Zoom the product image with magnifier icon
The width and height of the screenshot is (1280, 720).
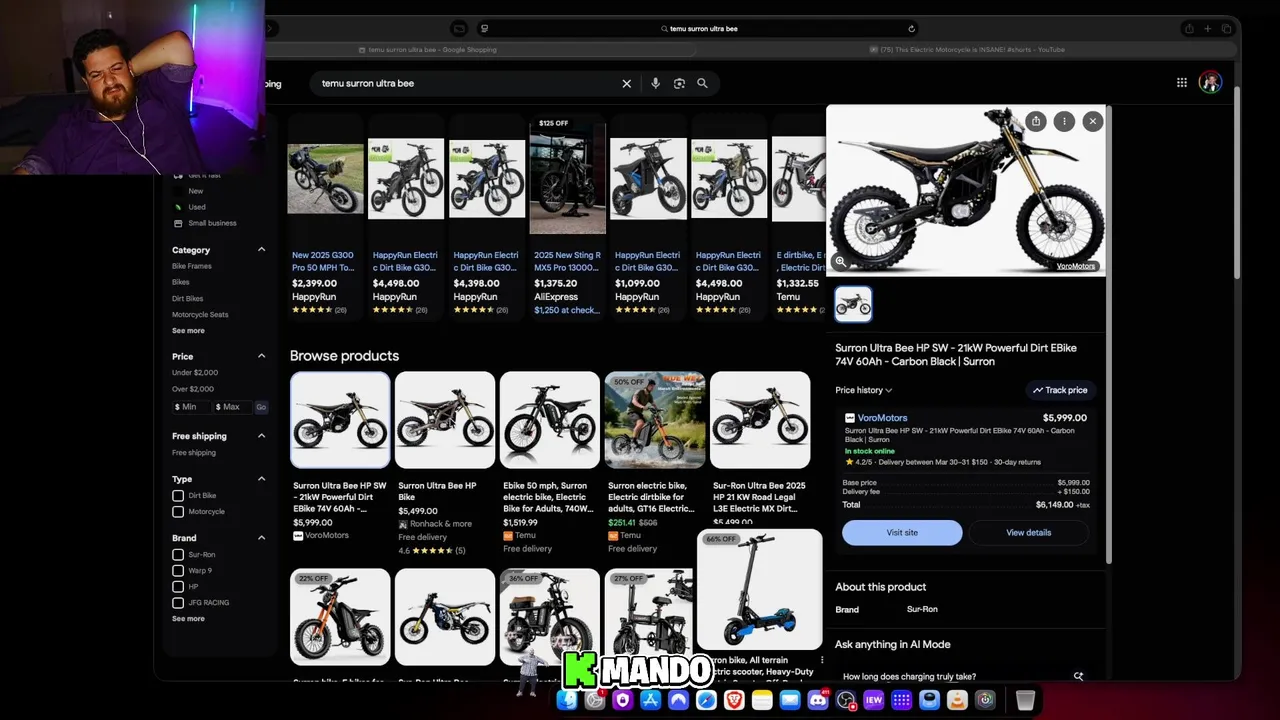coord(840,262)
